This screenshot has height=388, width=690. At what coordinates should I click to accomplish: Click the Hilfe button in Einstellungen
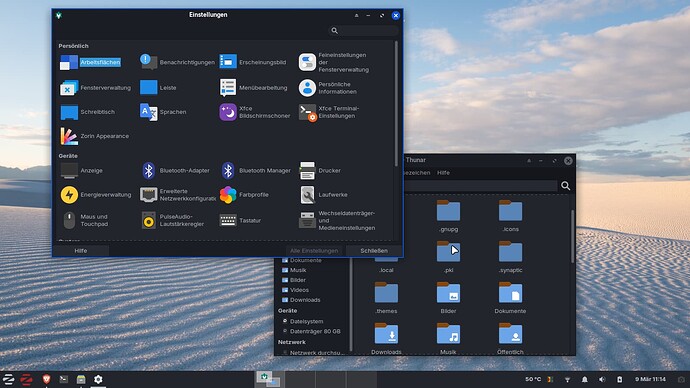coord(81,251)
